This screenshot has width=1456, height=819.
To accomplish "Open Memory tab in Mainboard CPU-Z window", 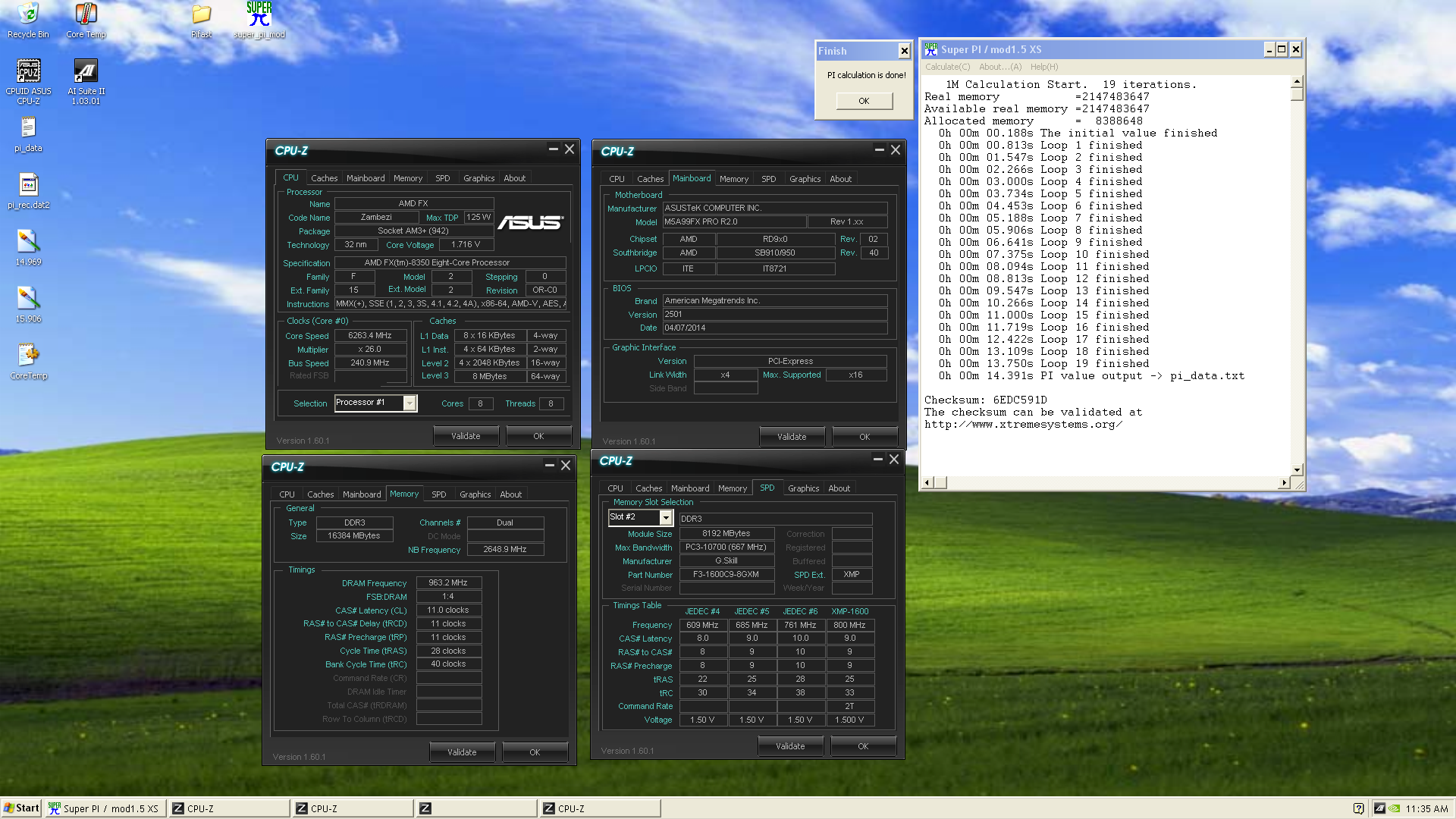I will [733, 179].
